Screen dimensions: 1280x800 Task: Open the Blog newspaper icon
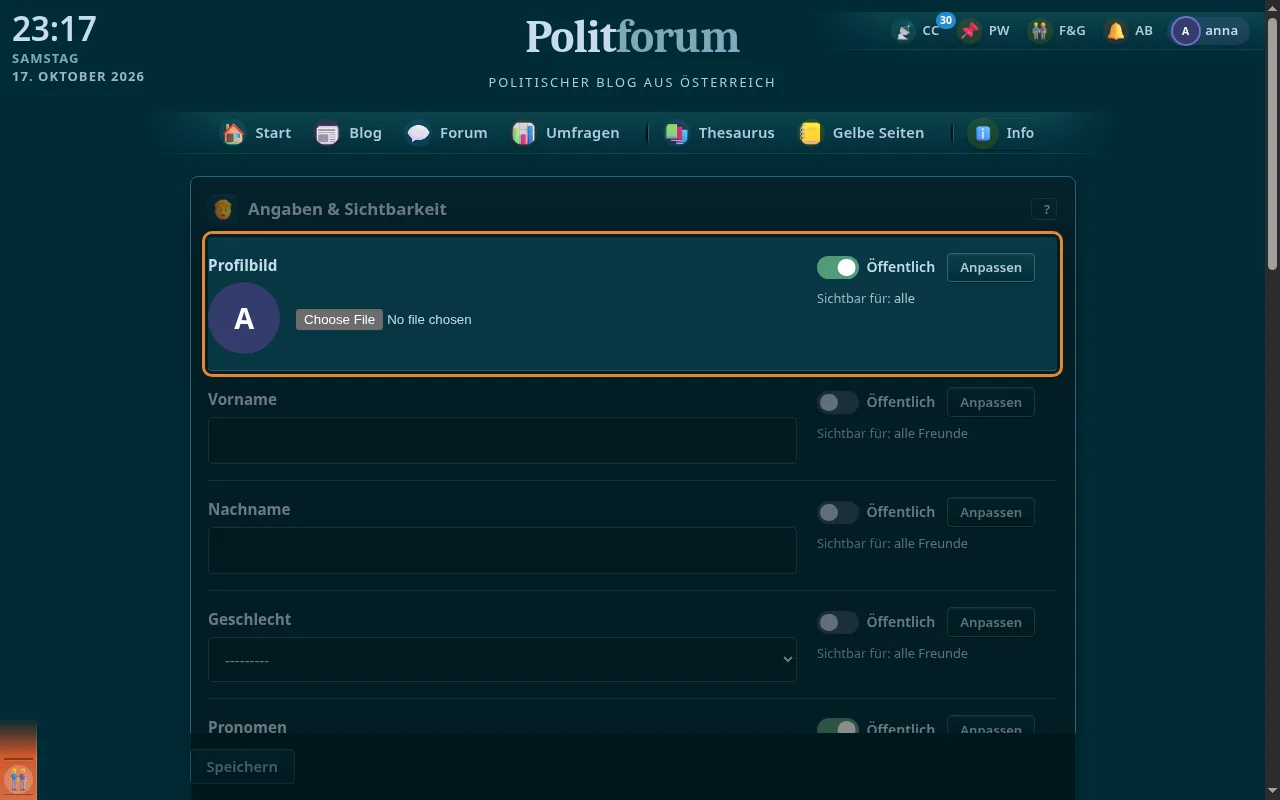(327, 133)
